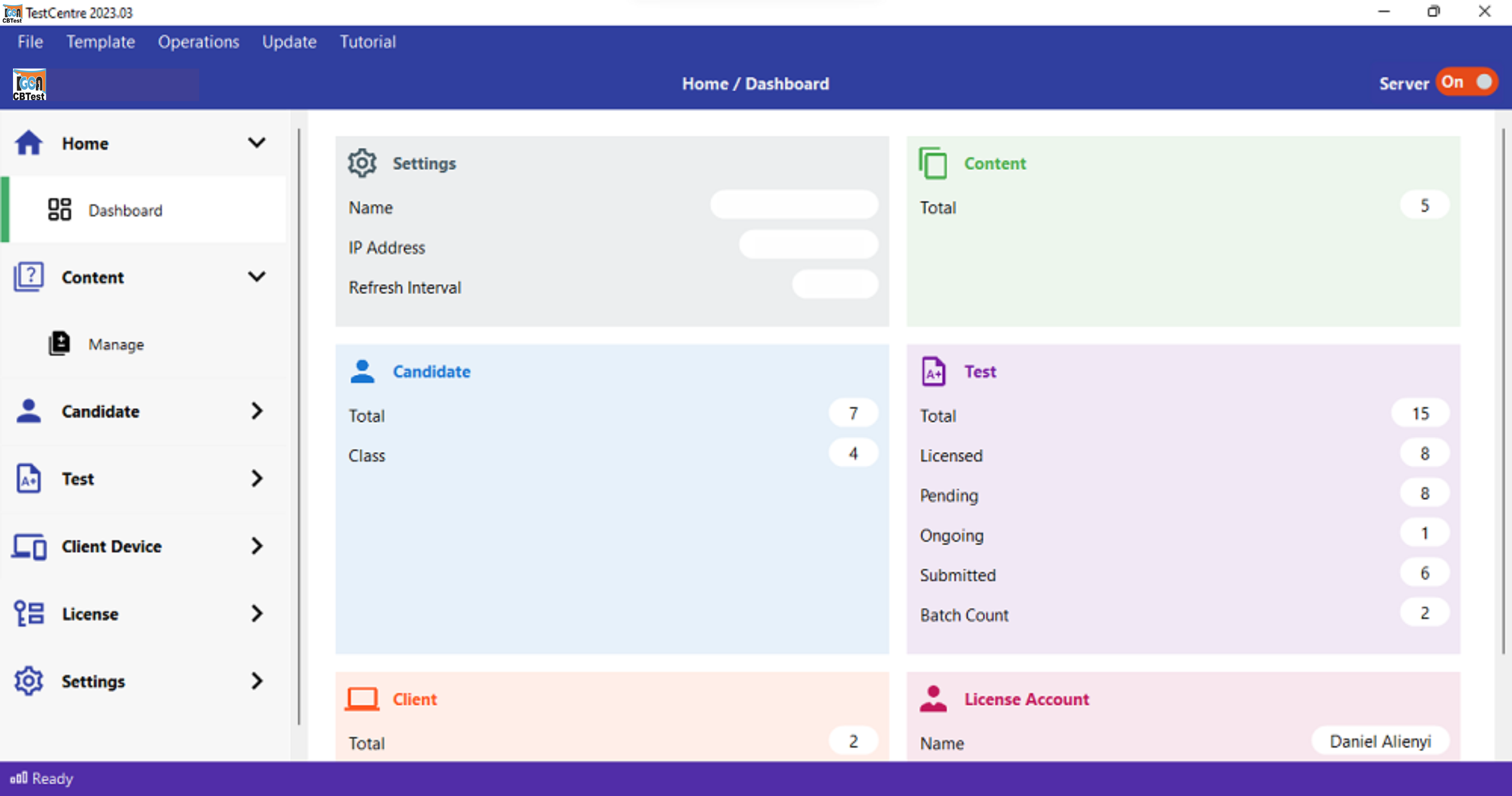Viewport: 1512px width, 796px height.
Task: Expand the Candidate sidebar section
Action: pyautogui.click(x=256, y=411)
